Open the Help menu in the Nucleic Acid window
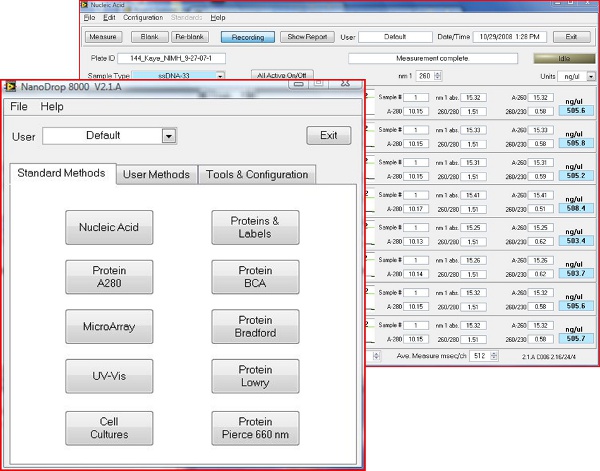Viewport: 600px width, 471px height. [218, 18]
